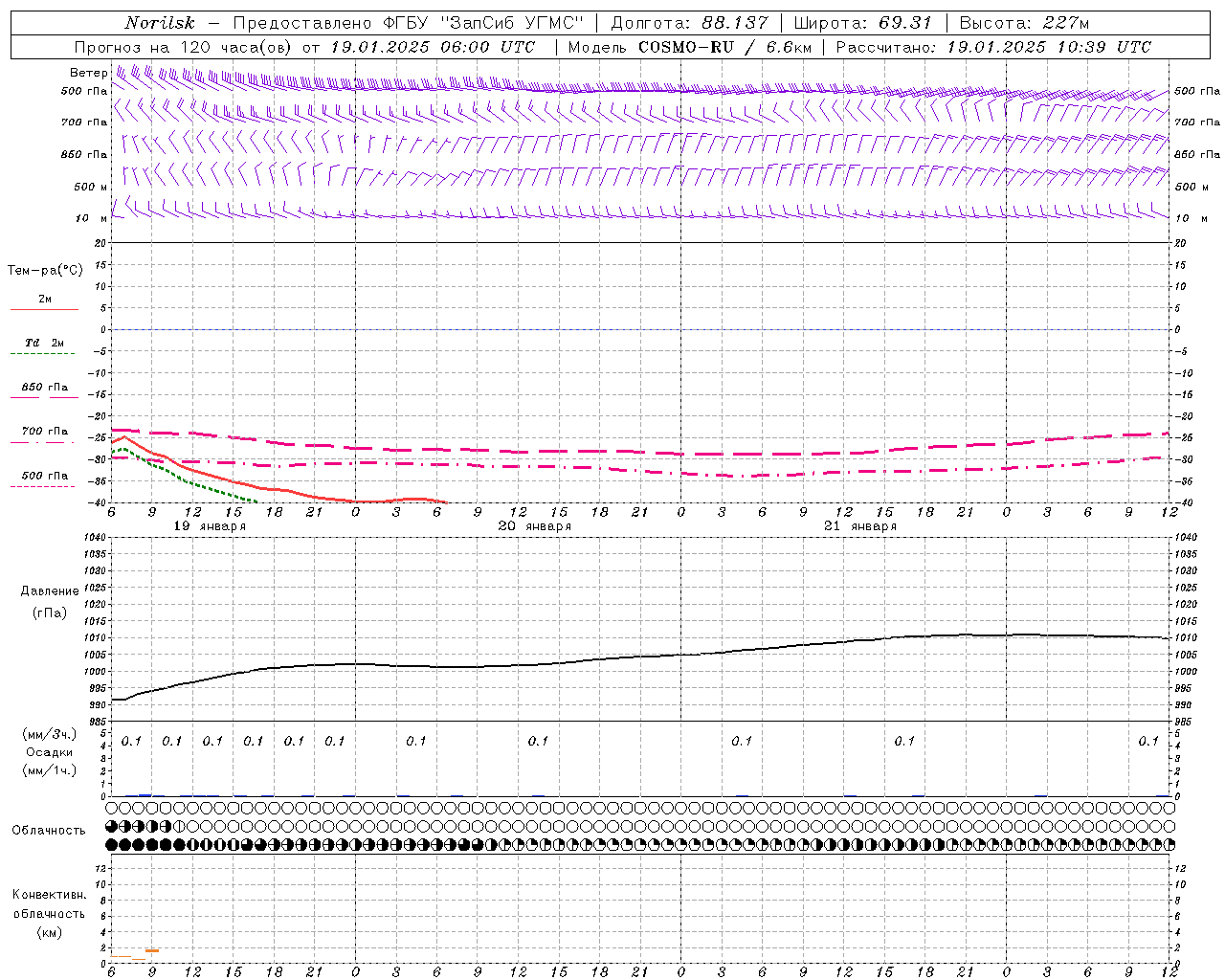This screenshot has height=980, width=1225.
Task: Click the 'Высота: 227м' elevation value
Action: coord(1024,23)
